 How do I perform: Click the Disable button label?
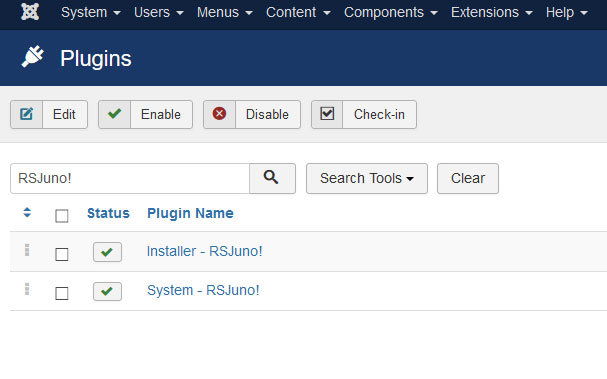click(x=267, y=115)
